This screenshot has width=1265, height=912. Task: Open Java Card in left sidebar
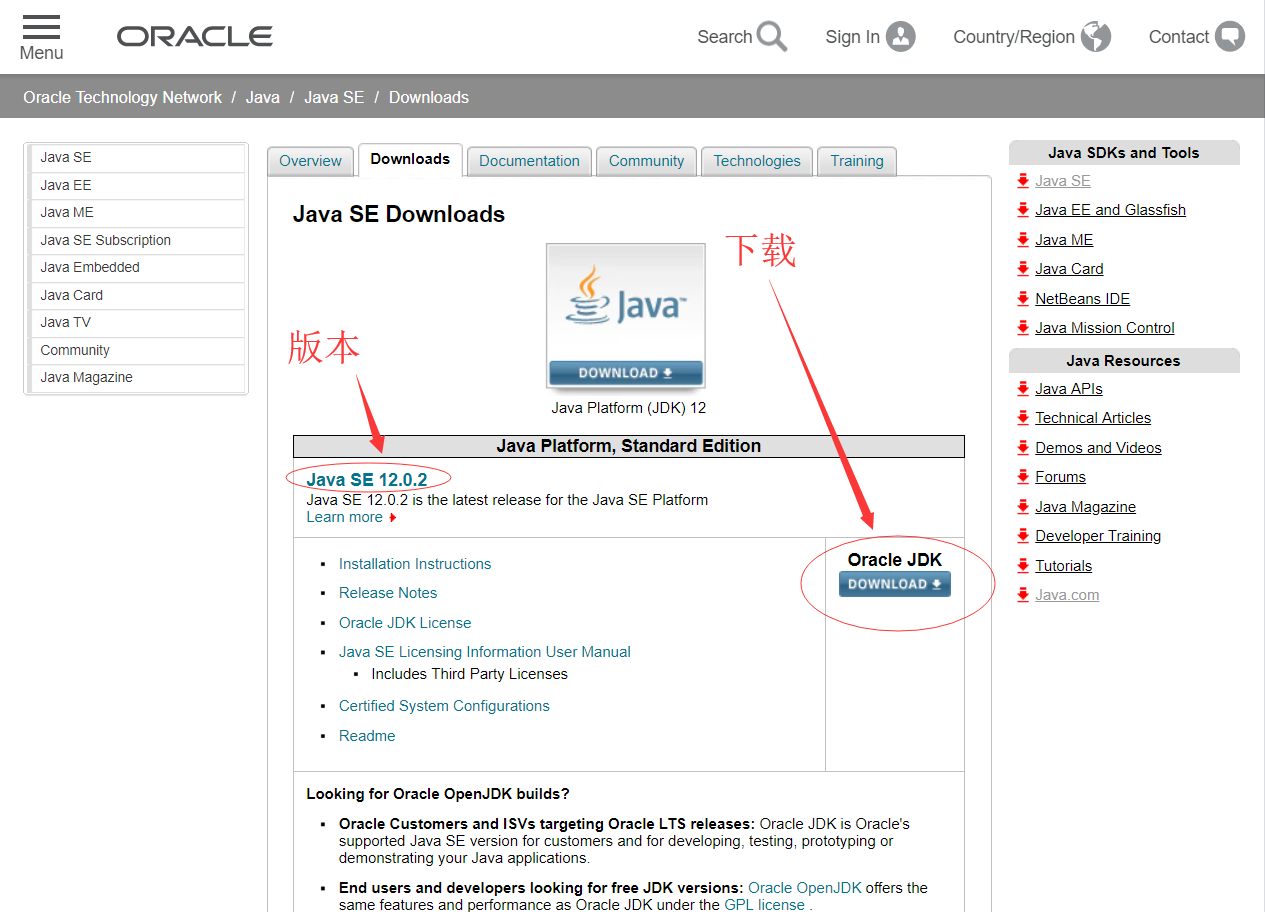click(138, 295)
